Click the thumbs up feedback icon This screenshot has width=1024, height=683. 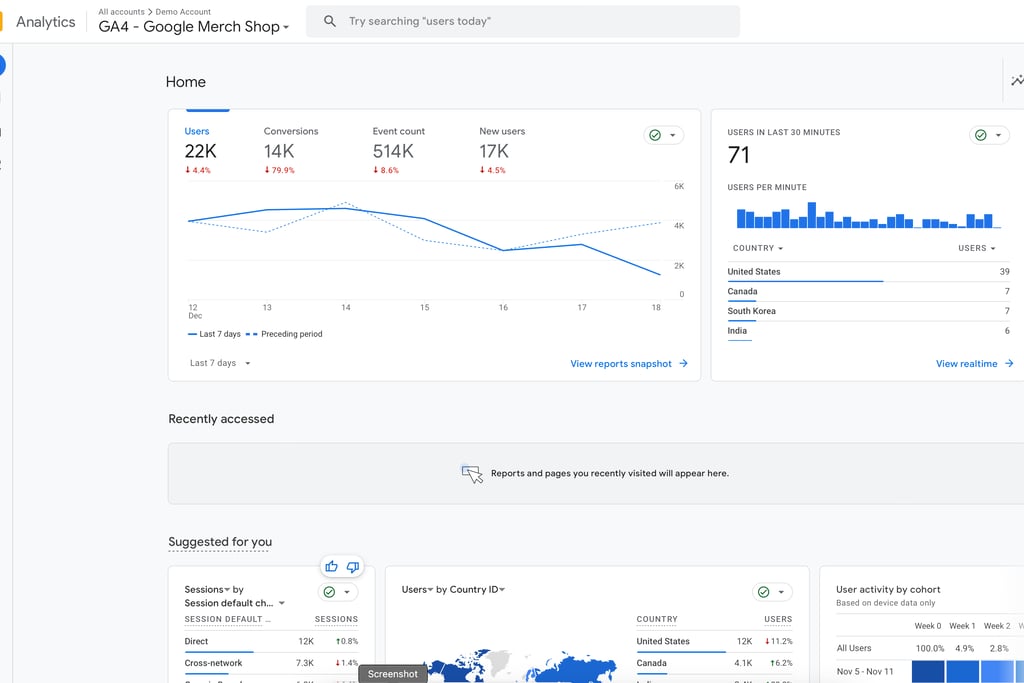pyautogui.click(x=332, y=567)
